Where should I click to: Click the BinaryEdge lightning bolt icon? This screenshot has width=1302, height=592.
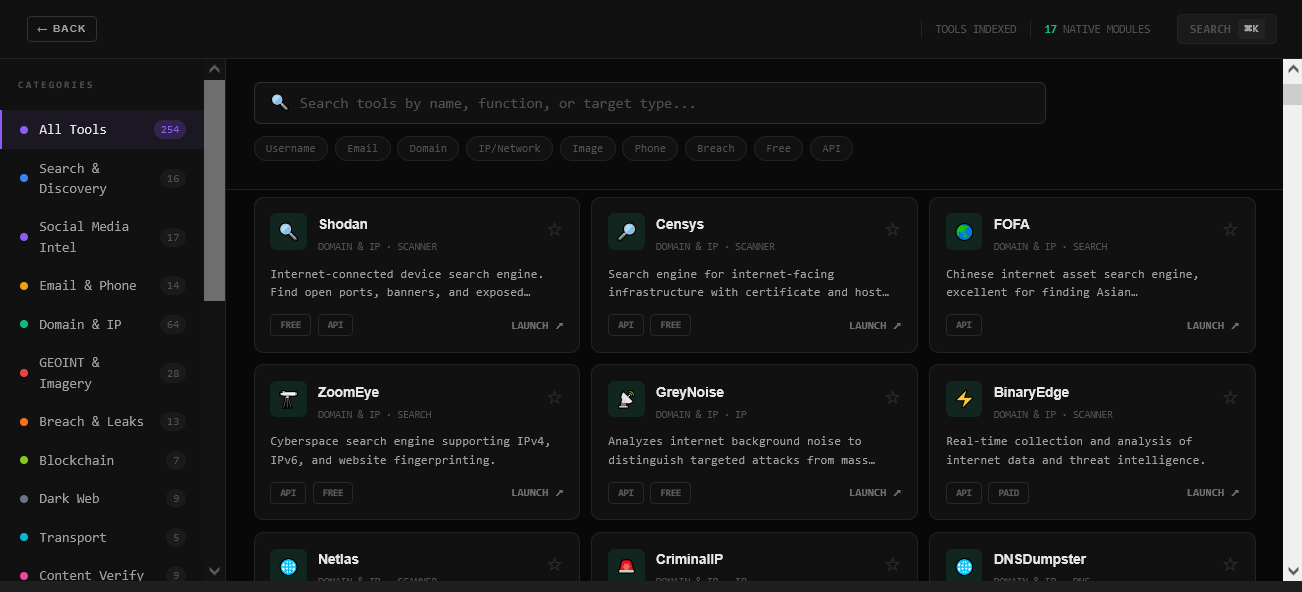[964, 399]
